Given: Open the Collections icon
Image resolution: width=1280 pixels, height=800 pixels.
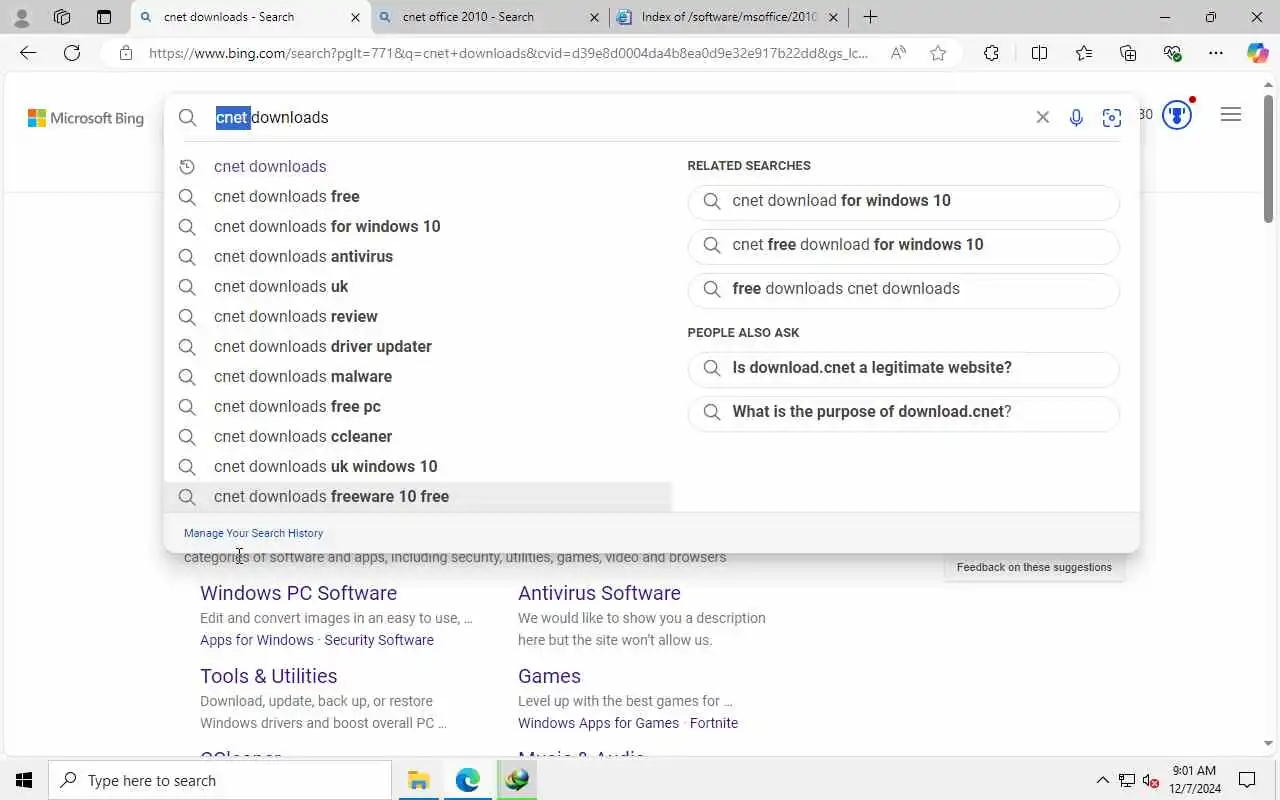Looking at the screenshot, I should point(1128,53).
